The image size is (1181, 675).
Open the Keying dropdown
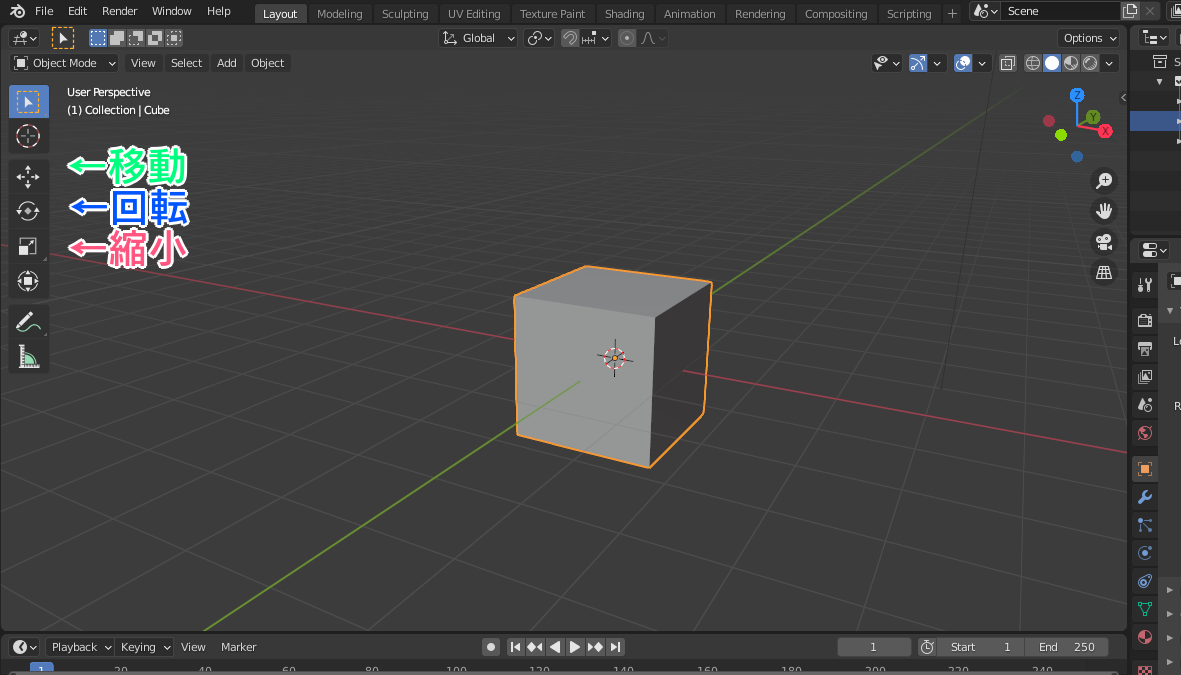(145, 647)
